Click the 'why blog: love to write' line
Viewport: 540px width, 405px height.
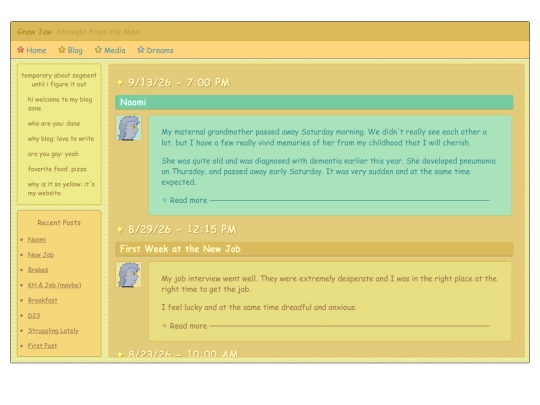tap(61, 138)
